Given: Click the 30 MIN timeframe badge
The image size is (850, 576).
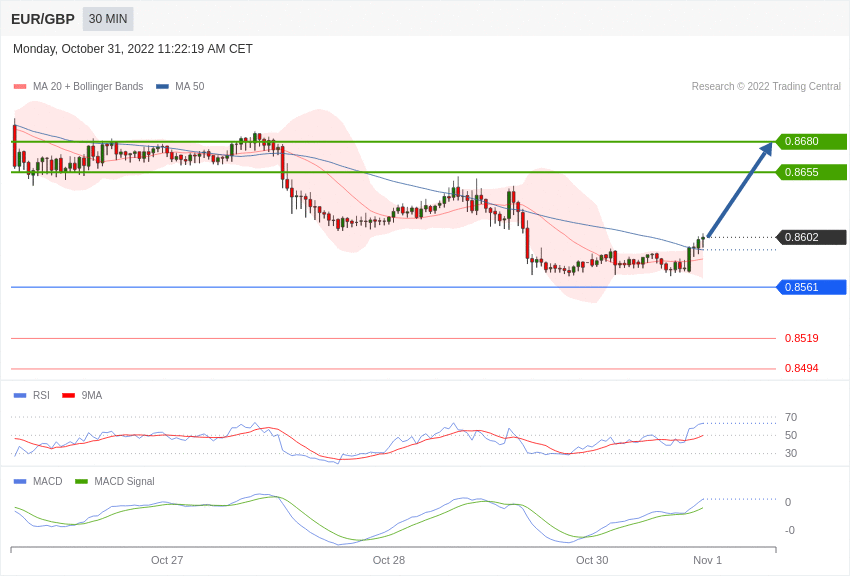Looking at the screenshot, I should [x=108, y=19].
